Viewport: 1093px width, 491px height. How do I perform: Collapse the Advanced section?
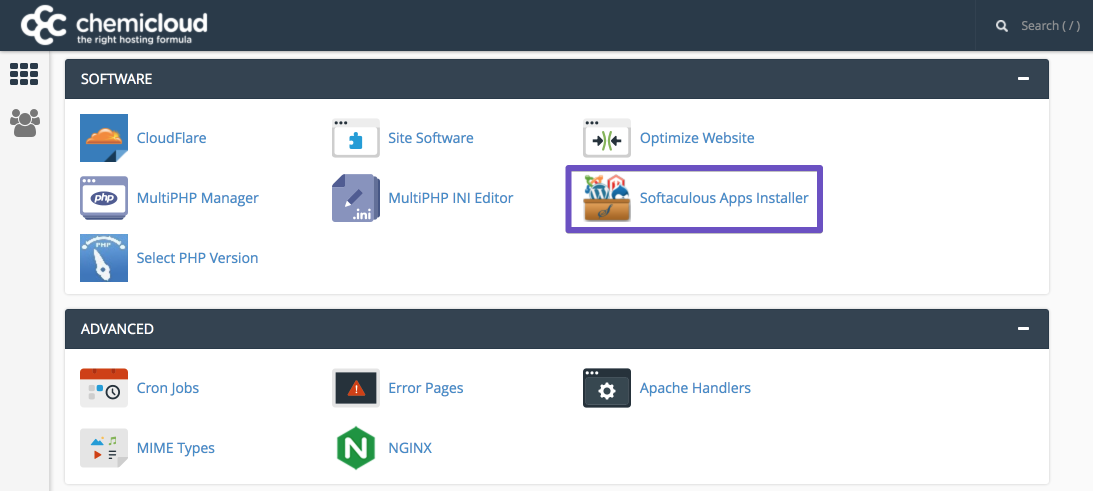pyautogui.click(x=1022, y=328)
